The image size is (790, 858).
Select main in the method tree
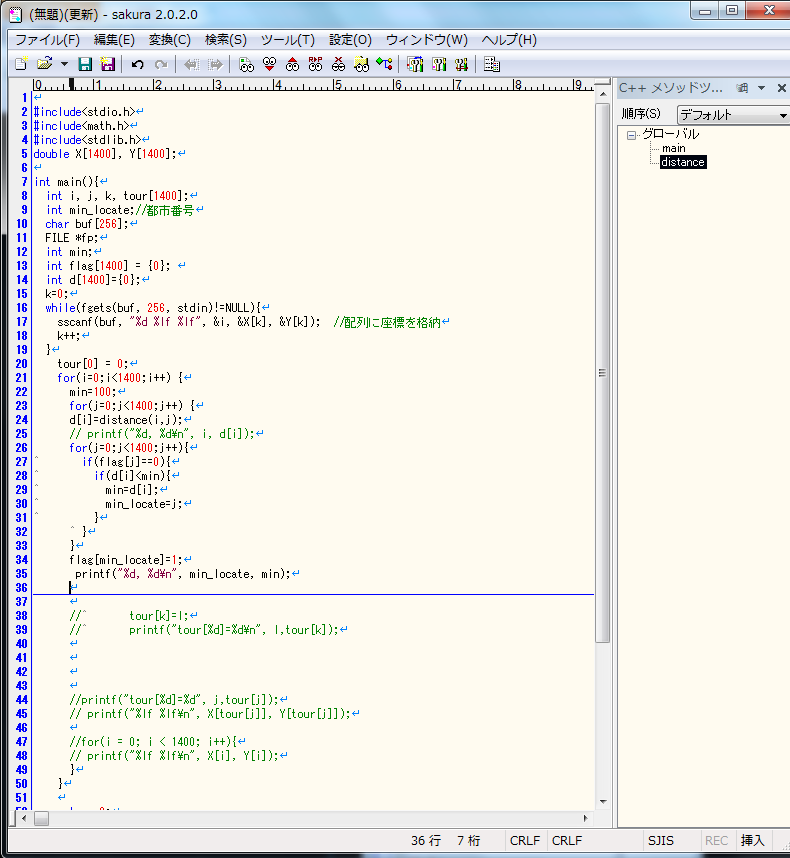(673, 148)
